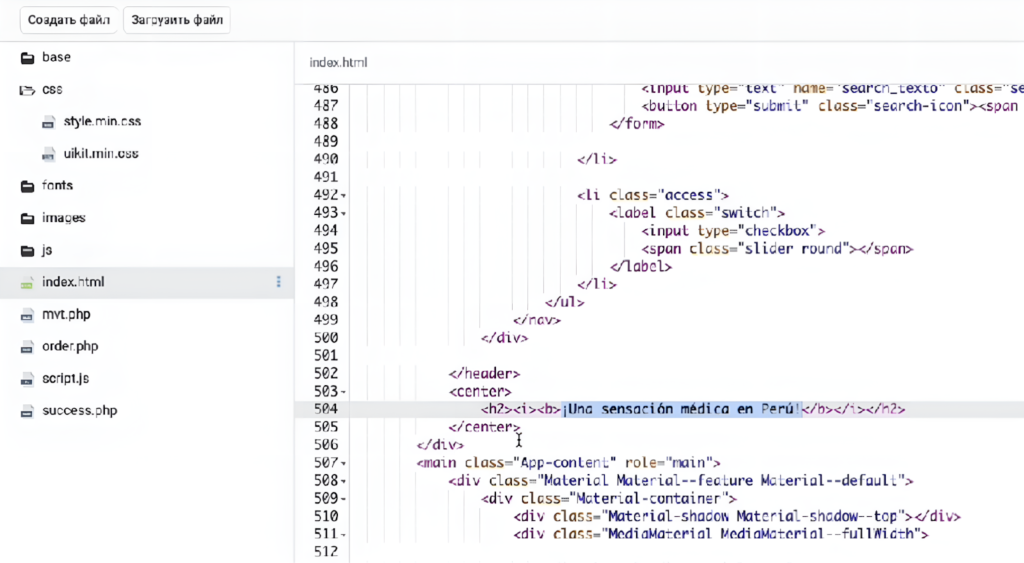
Task: Open the index.html three-dot options menu
Action: [278, 282]
